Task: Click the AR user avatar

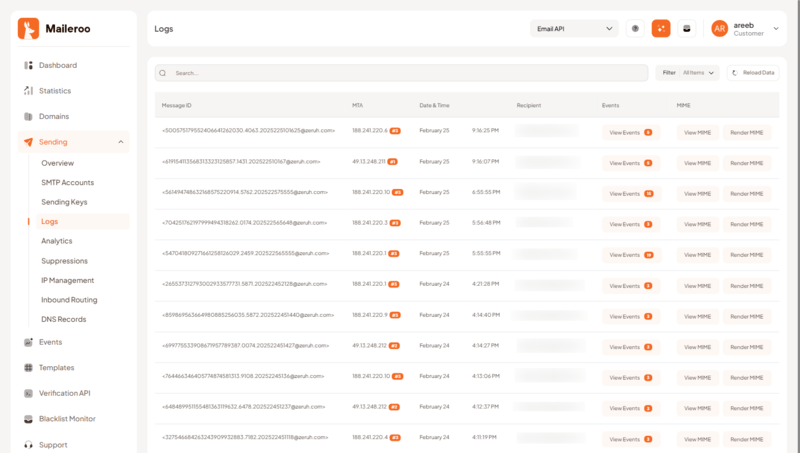Action: click(719, 29)
